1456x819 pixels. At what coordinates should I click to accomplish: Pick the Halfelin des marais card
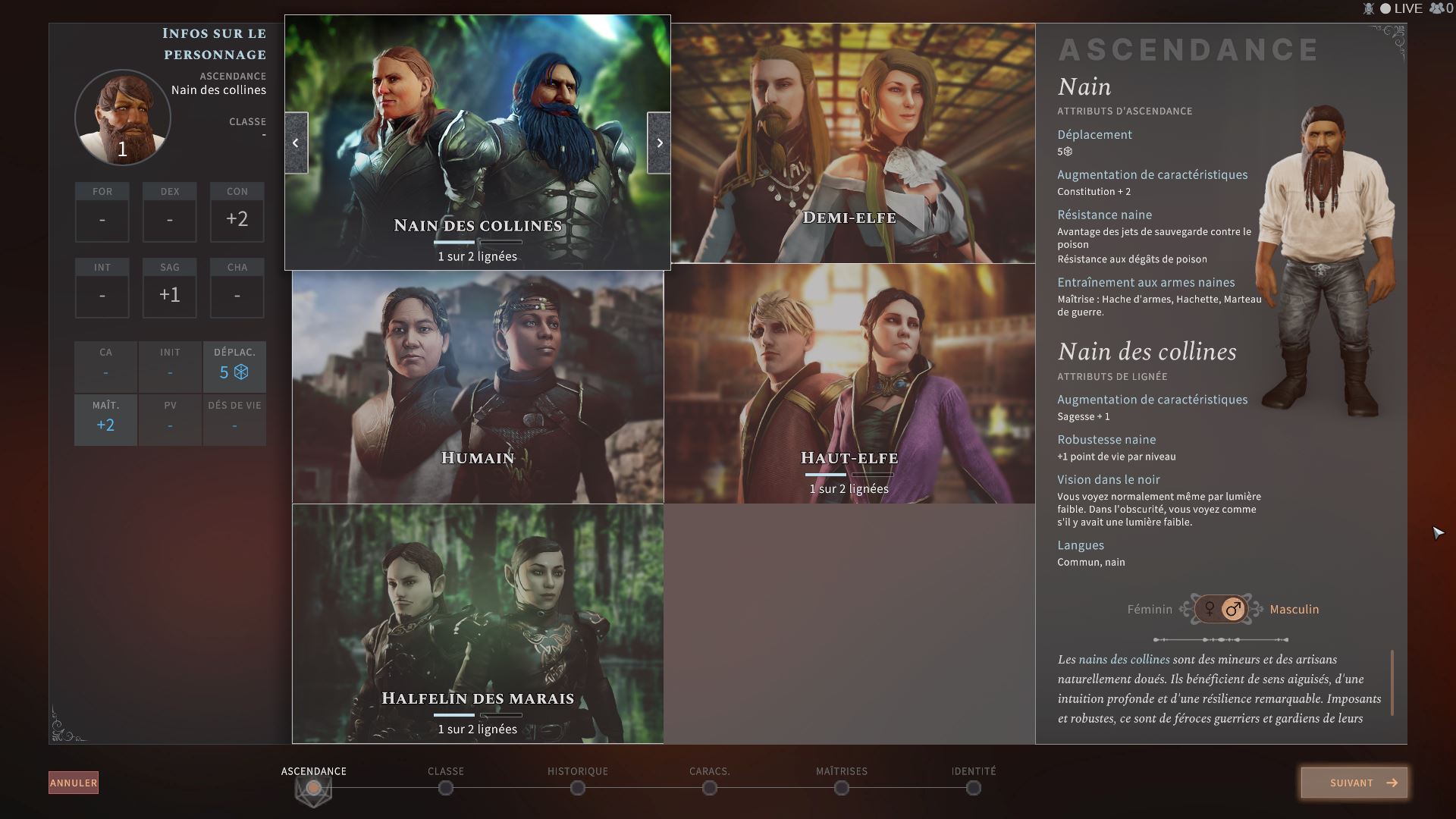pos(478,623)
